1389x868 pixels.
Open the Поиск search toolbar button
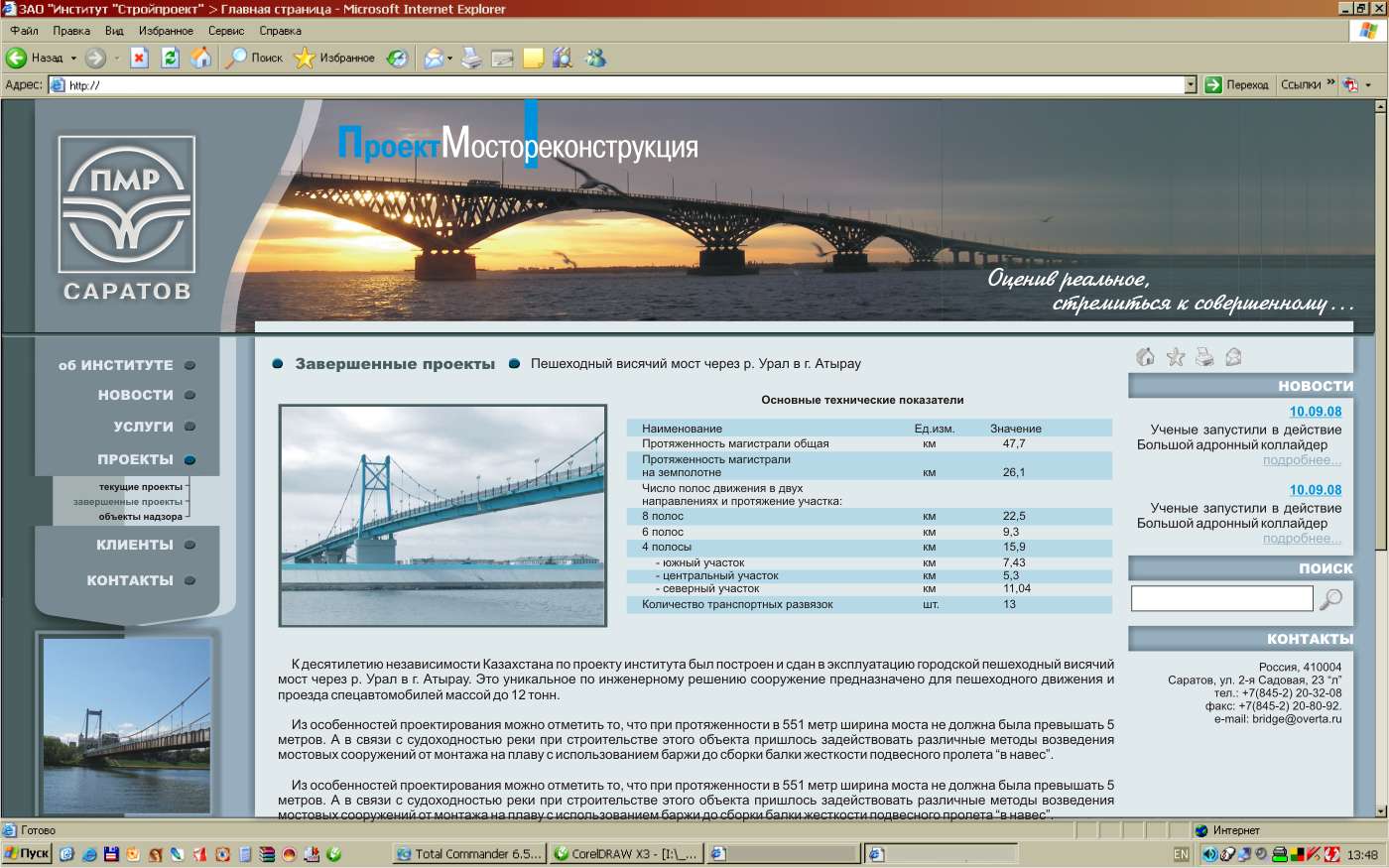pos(255,58)
